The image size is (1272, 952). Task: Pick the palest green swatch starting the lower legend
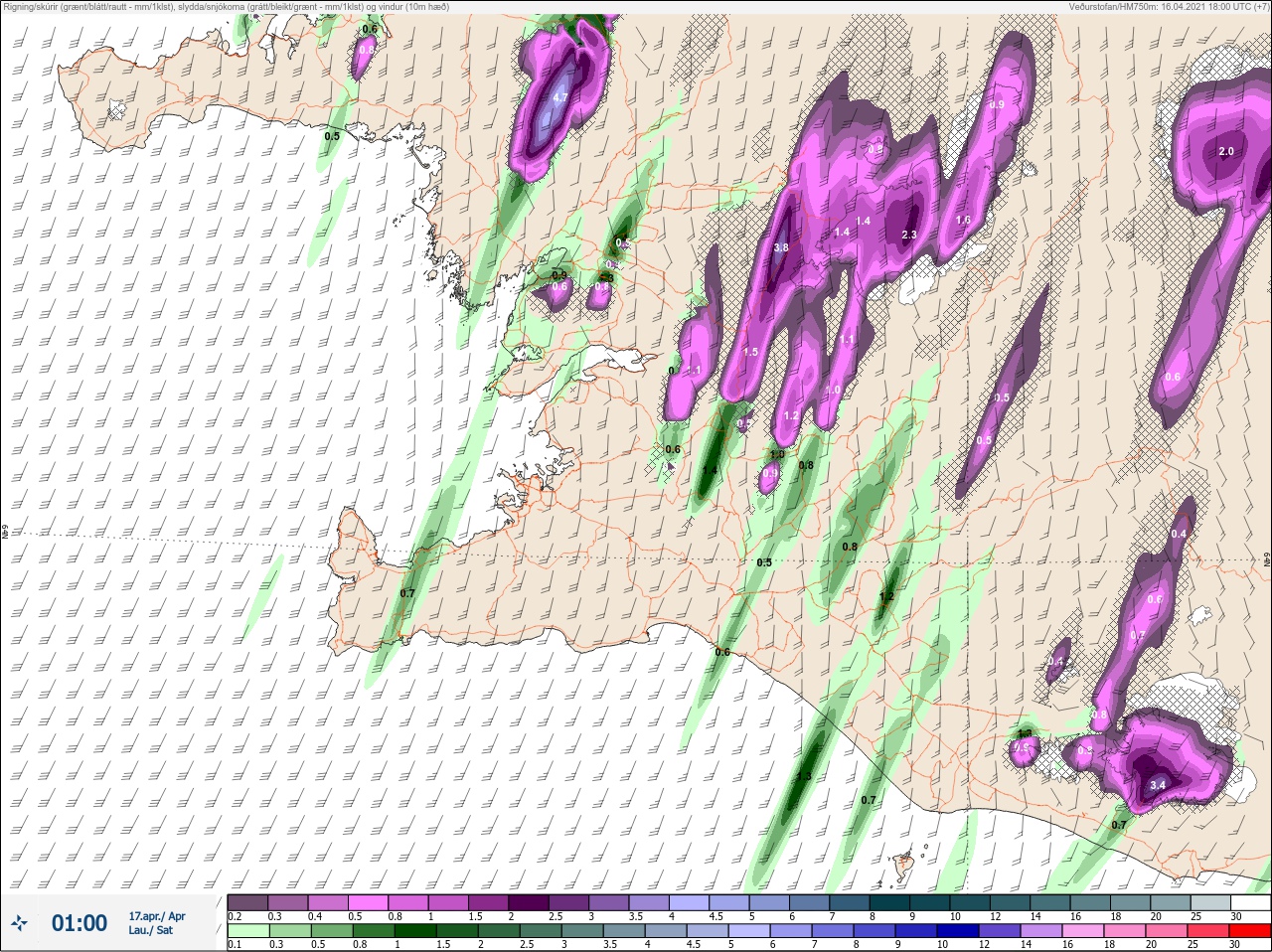(x=248, y=931)
